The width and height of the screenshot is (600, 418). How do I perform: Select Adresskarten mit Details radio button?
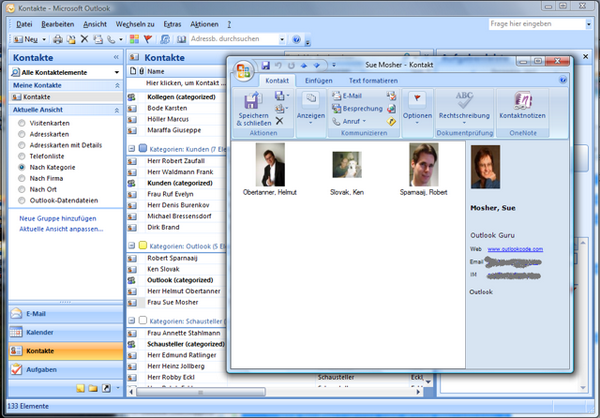pos(22,145)
